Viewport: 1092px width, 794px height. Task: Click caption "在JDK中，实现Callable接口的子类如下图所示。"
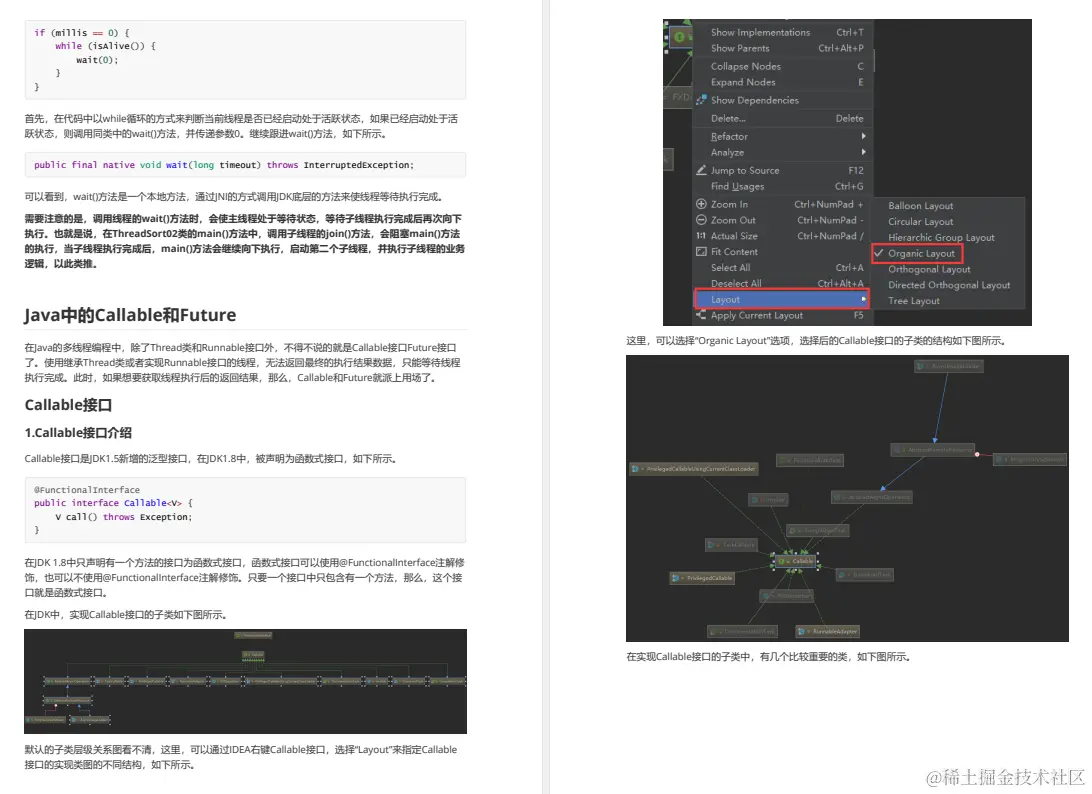[x=125, y=614]
